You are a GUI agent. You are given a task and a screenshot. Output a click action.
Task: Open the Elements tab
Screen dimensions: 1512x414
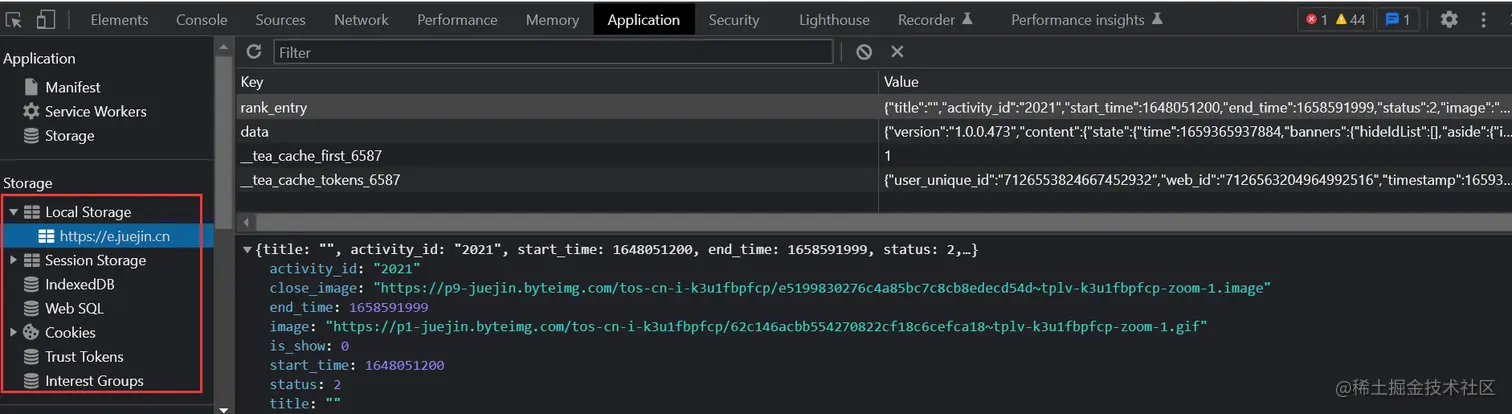point(119,20)
